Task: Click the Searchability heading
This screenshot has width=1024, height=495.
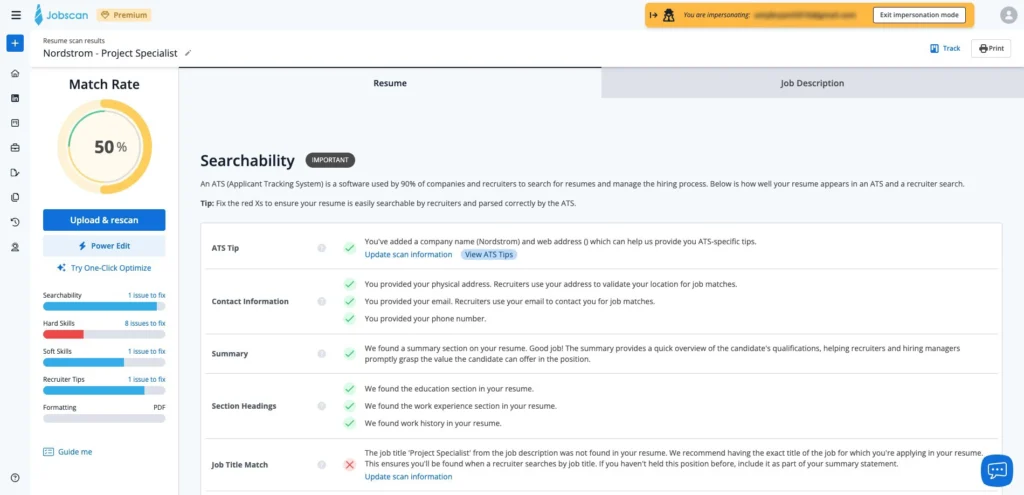Action: (248, 161)
